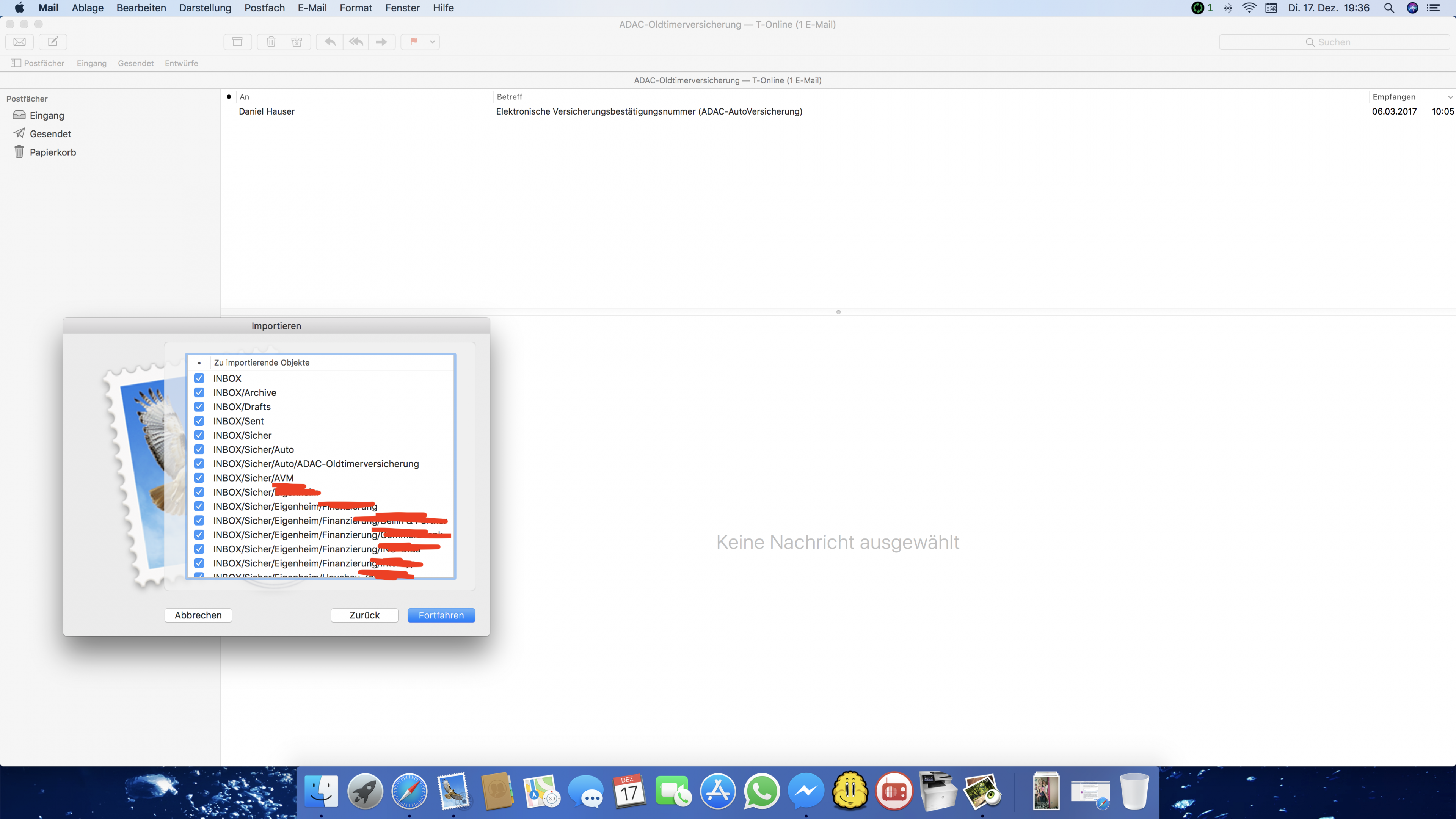This screenshot has height=819, width=1456.
Task: Click the trash delete toolbar icon
Action: [271, 42]
